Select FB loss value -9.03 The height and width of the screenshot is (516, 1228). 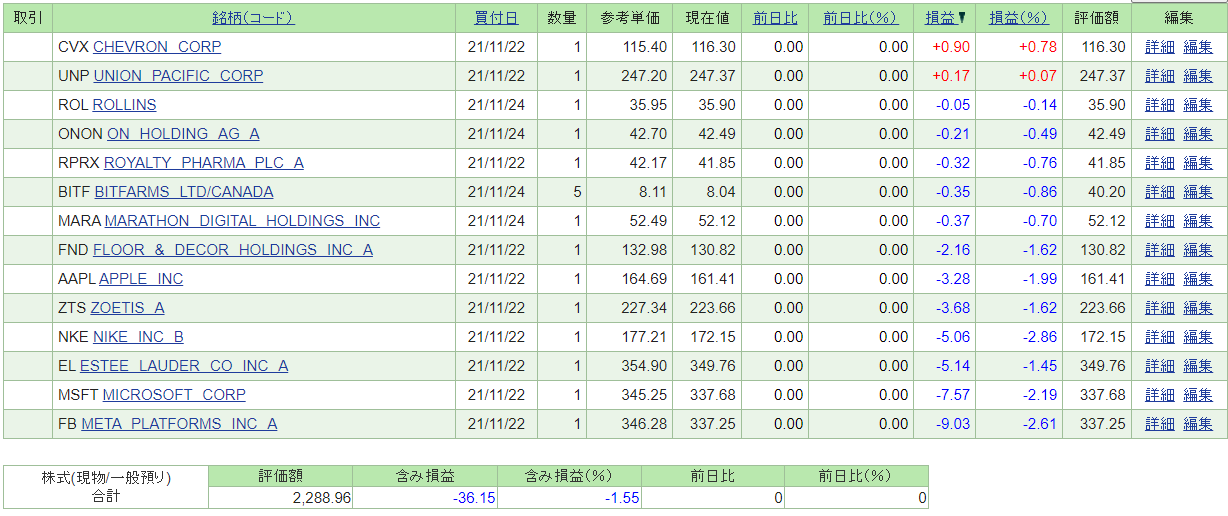coord(953,424)
